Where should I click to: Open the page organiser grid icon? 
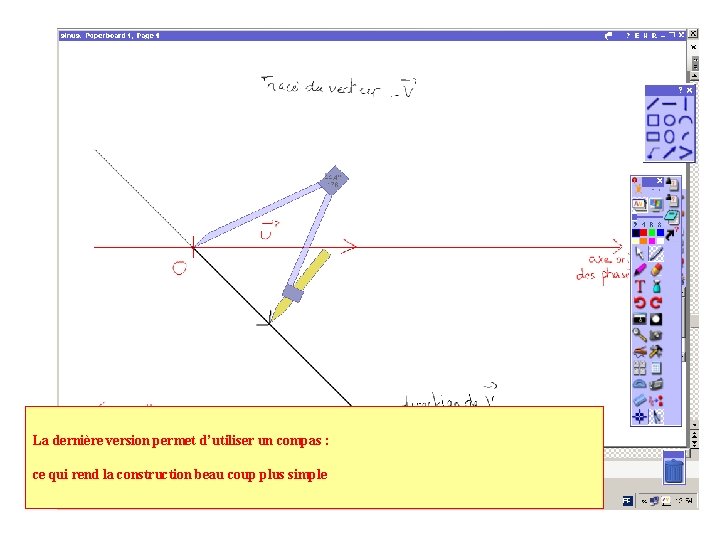640,368
